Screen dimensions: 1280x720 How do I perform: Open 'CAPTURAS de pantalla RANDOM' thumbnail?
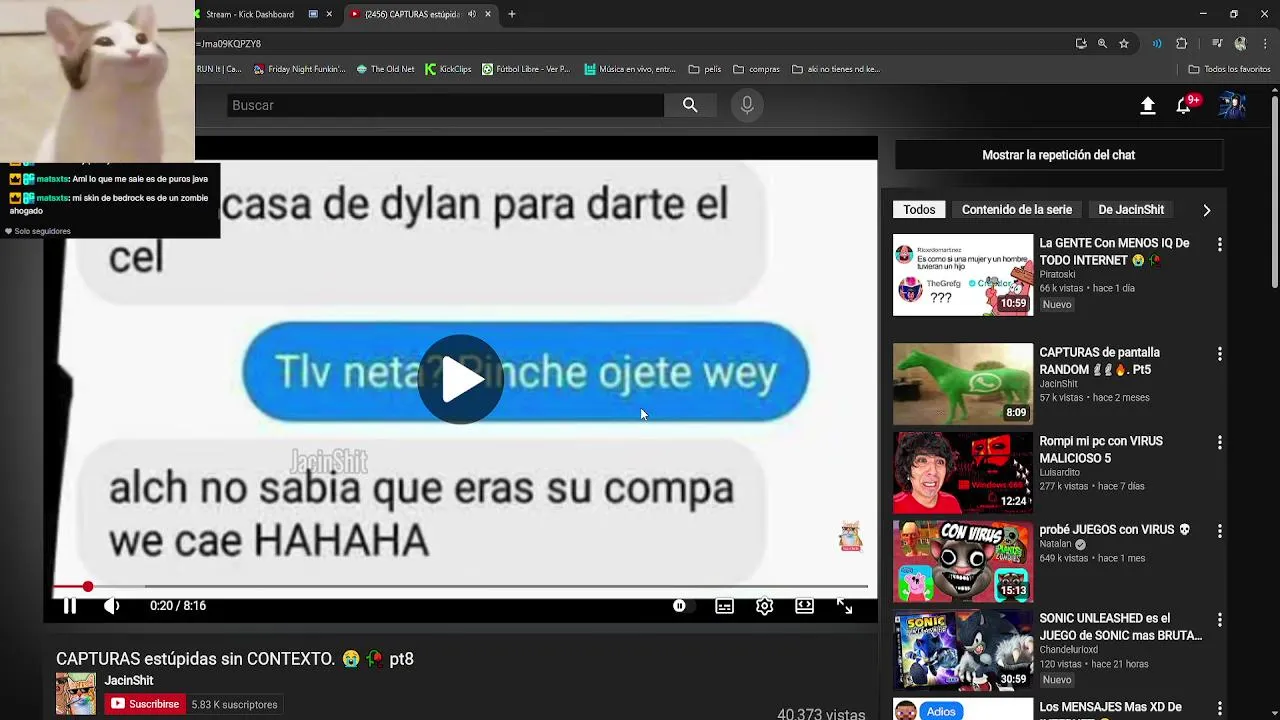(x=963, y=384)
